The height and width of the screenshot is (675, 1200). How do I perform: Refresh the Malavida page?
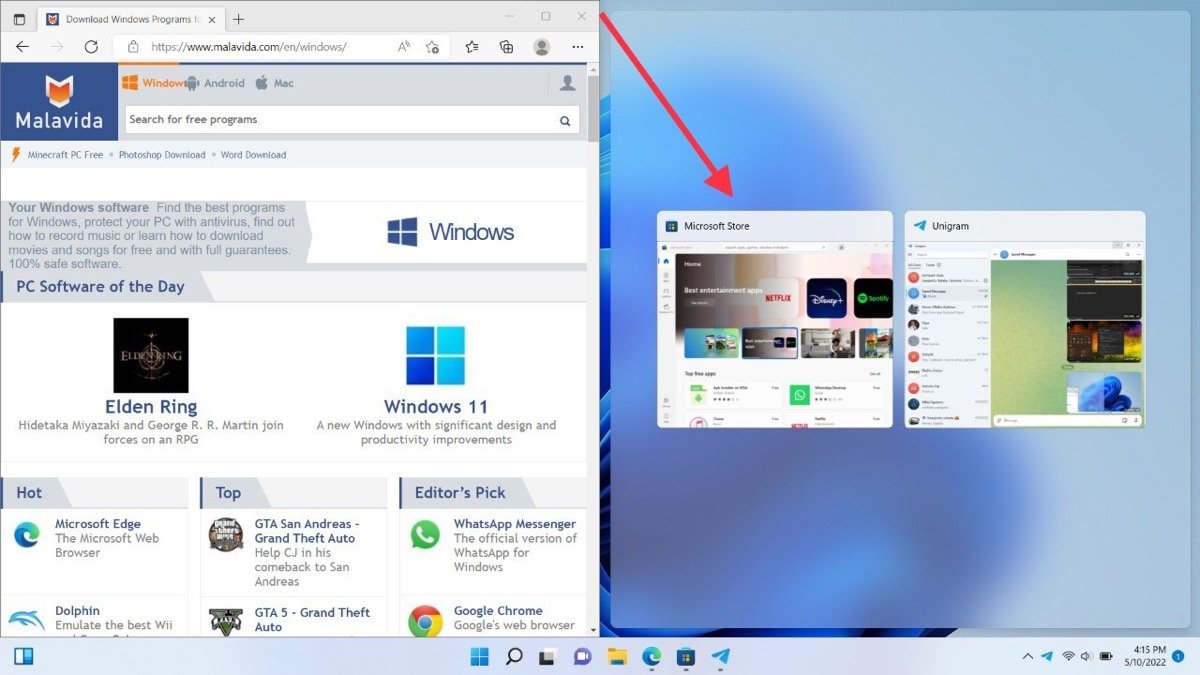(91, 47)
